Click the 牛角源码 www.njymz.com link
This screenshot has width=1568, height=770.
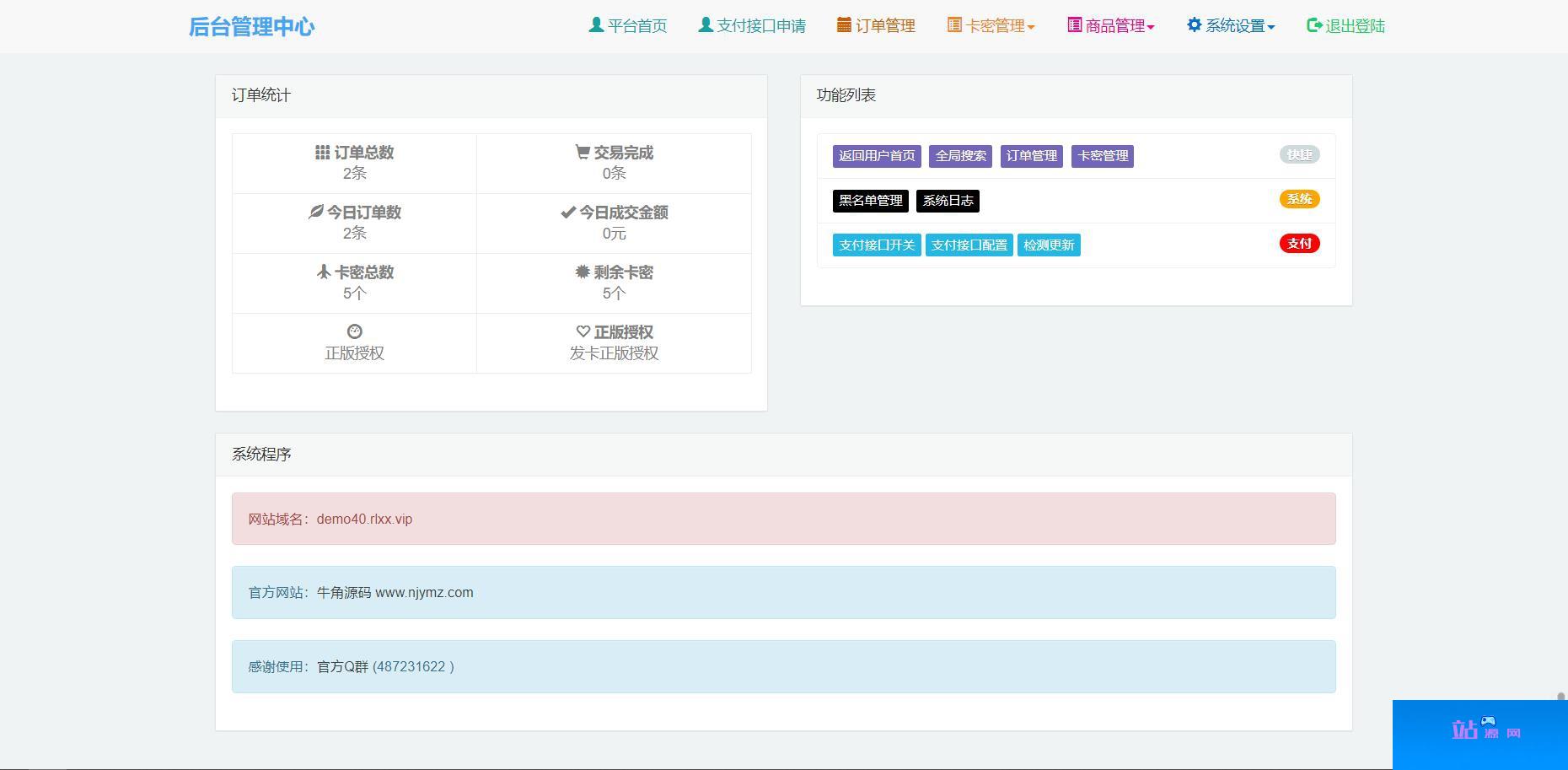(x=395, y=593)
